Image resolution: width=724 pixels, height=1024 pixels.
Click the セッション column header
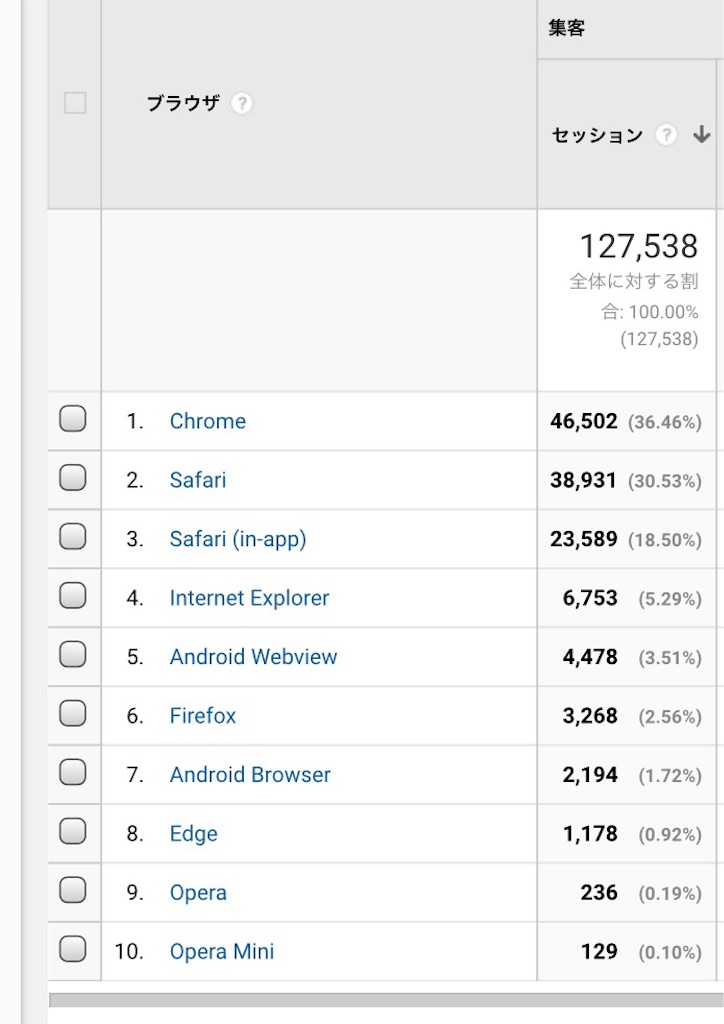[x=597, y=135]
